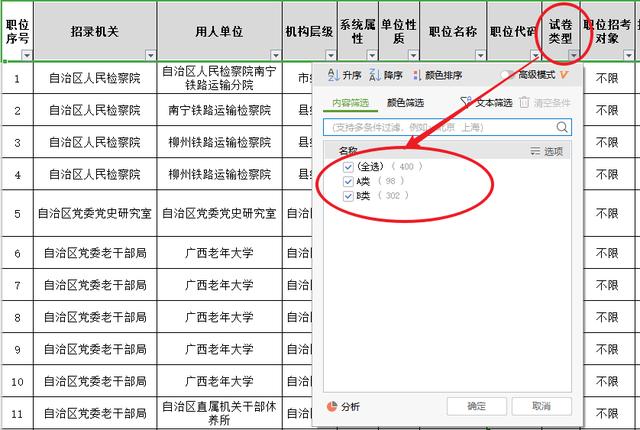Open filter dropdown for 用人单位 column
The height and width of the screenshot is (430, 640).
(276, 55)
